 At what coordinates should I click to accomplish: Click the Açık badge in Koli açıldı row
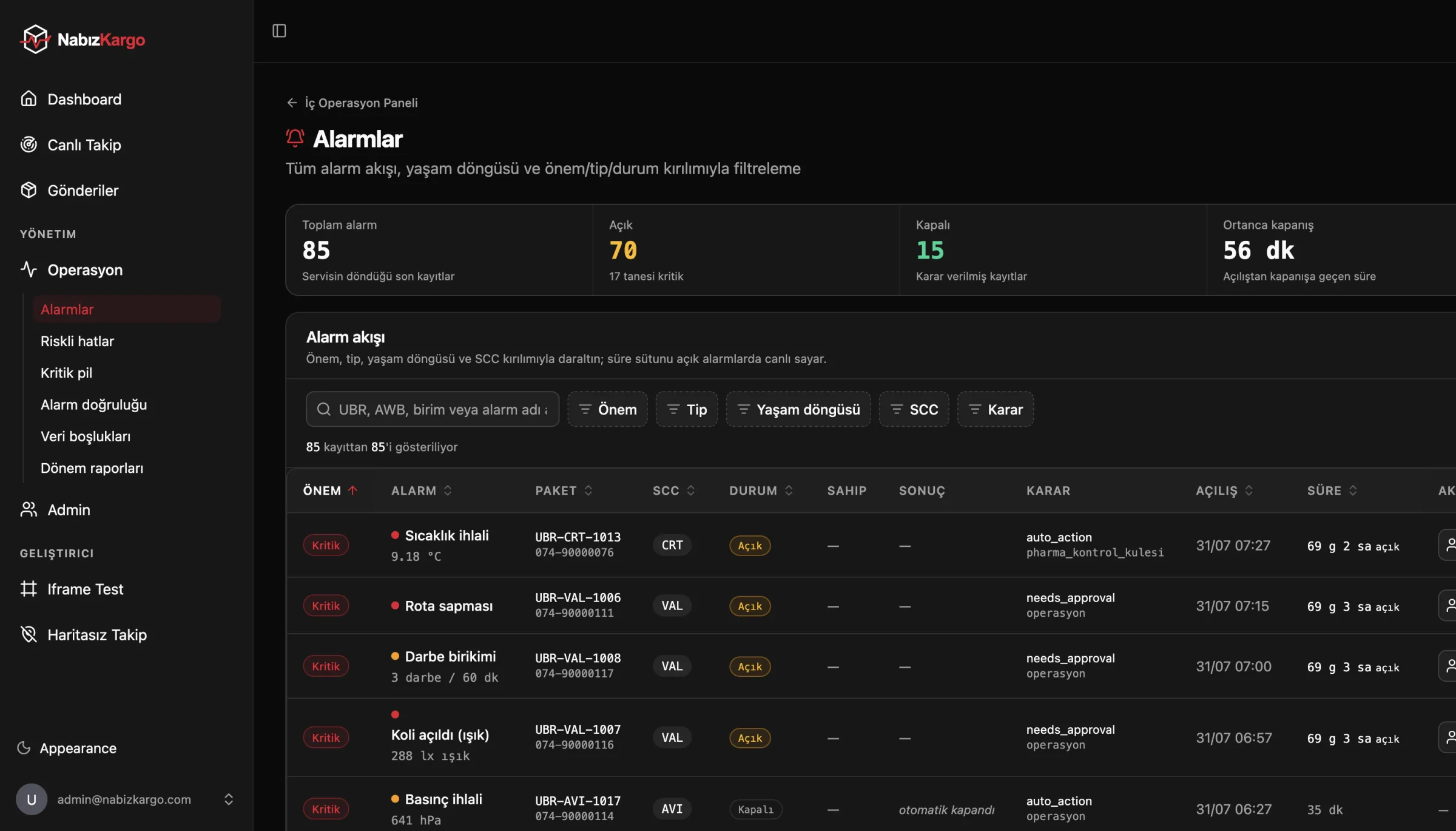750,738
